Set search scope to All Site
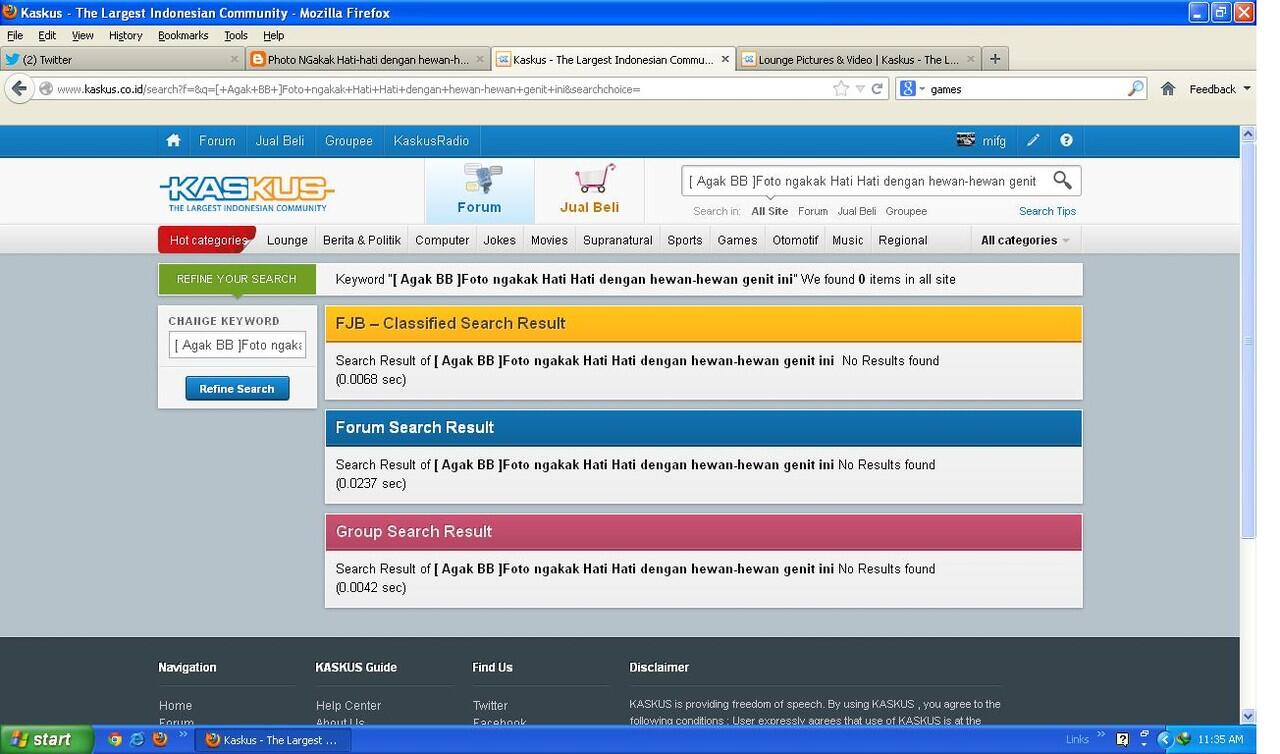The height and width of the screenshot is (754, 1280). [770, 211]
